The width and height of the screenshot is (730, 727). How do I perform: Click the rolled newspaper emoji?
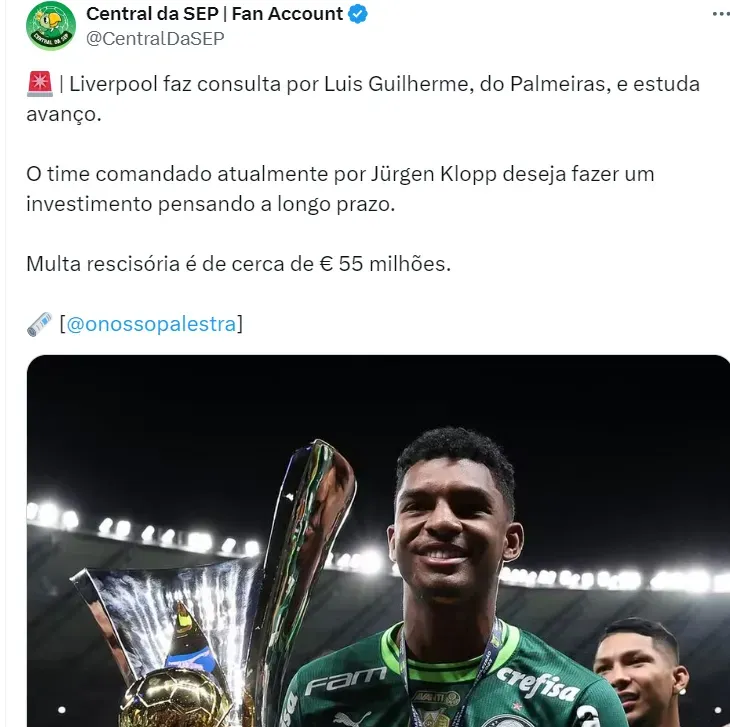point(39,323)
